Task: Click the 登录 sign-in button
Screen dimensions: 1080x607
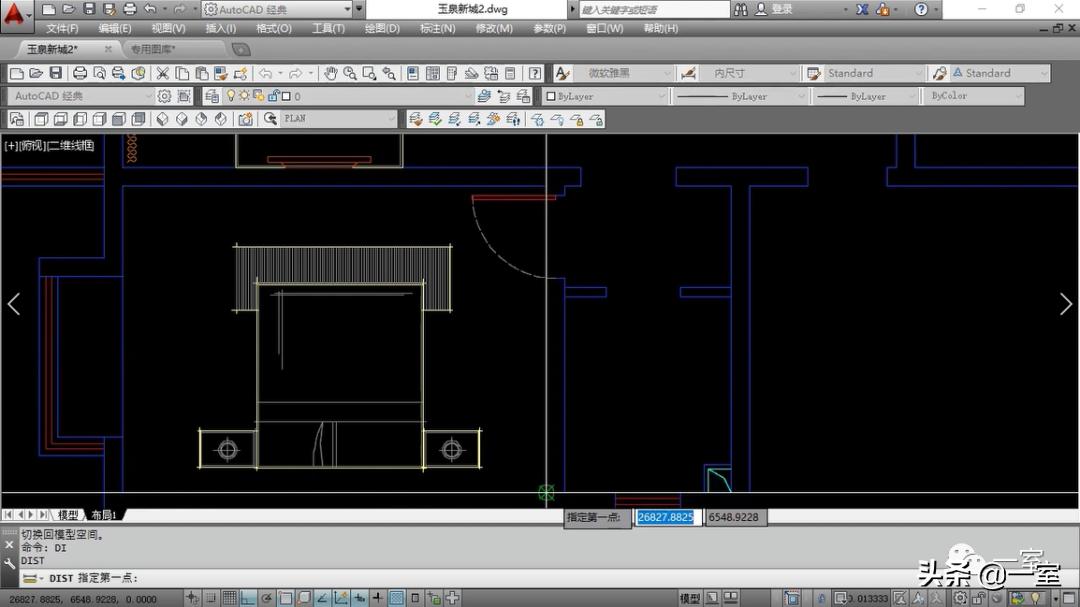Action: (x=782, y=9)
